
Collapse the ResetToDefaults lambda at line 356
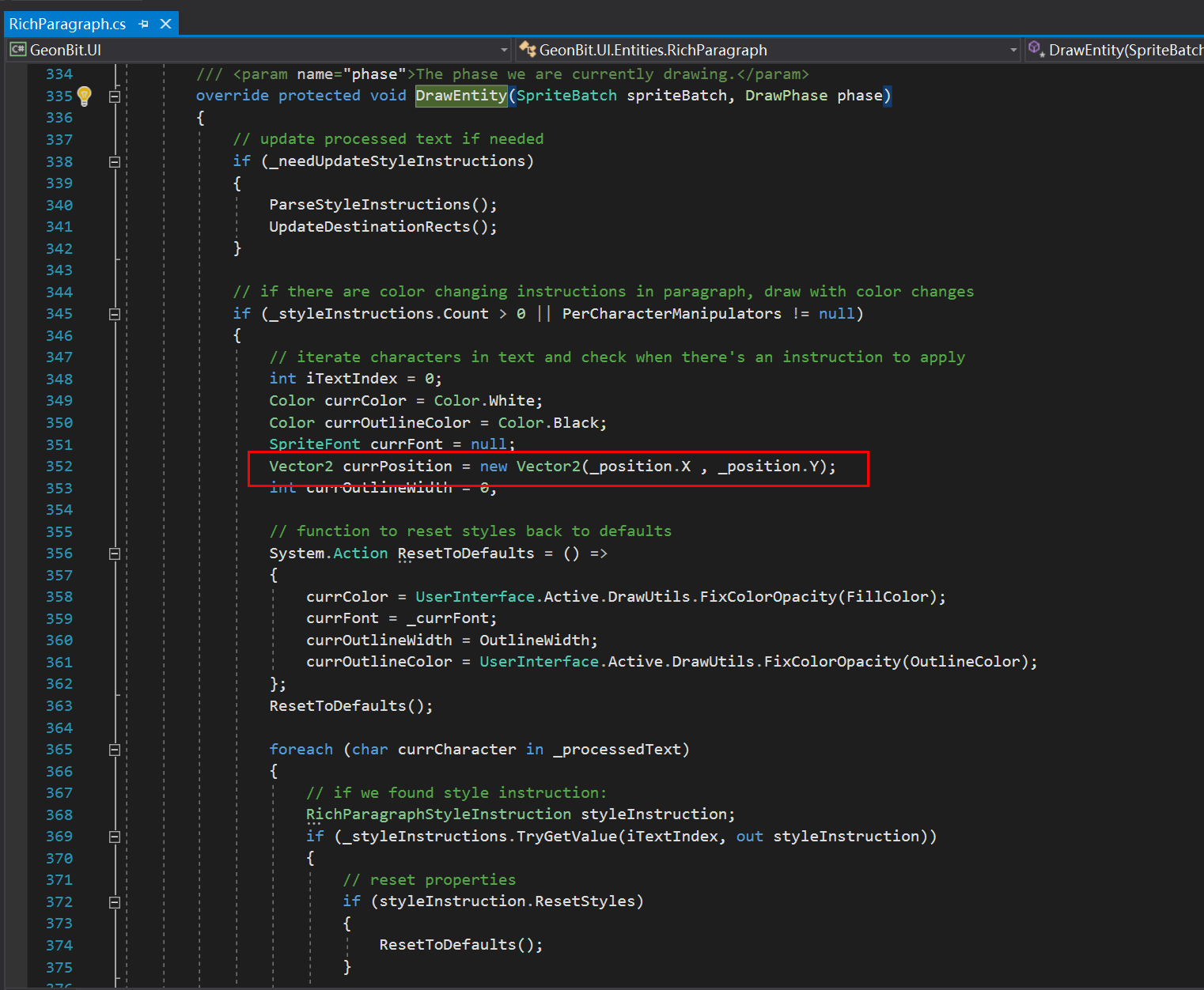click(115, 554)
